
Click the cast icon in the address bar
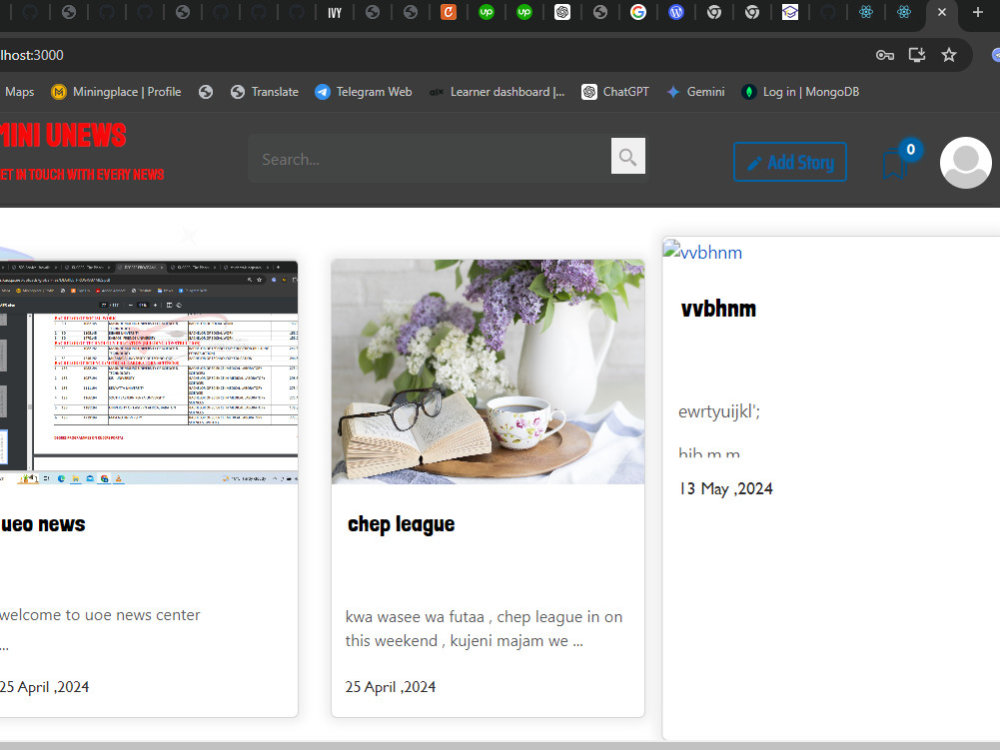(916, 56)
